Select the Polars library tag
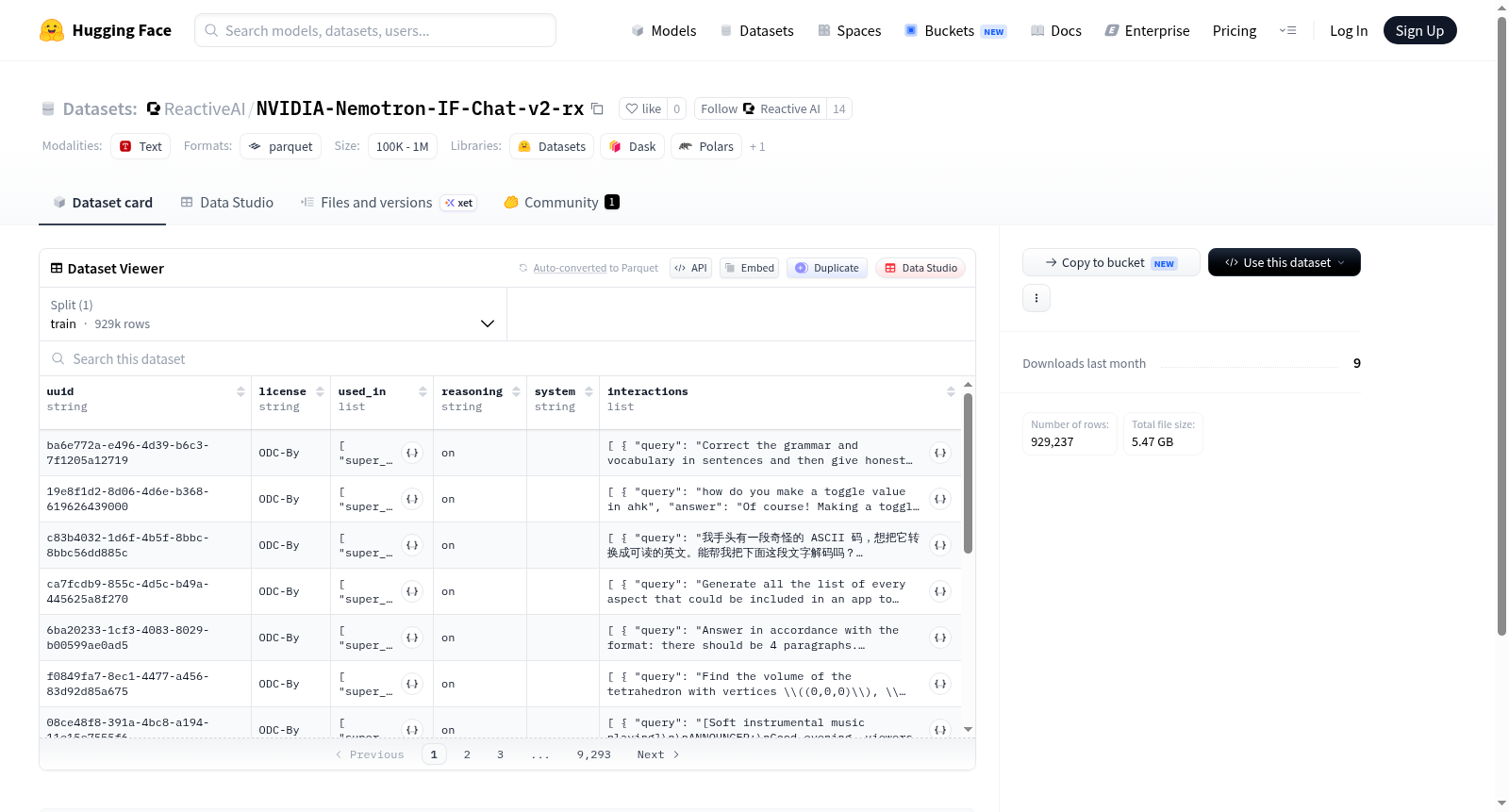Screen dimensions: 1509x812 tap(706, 146)
